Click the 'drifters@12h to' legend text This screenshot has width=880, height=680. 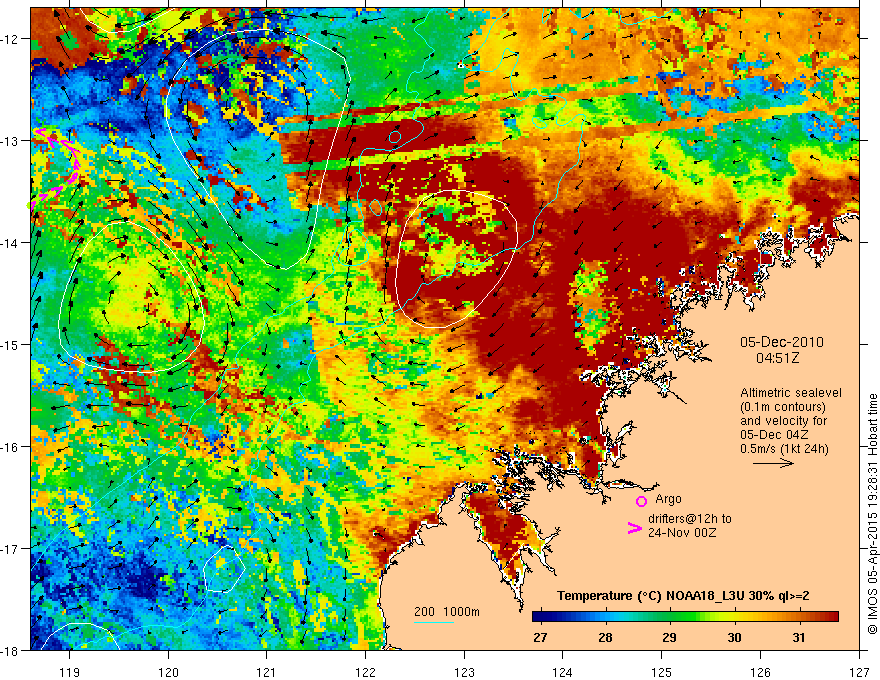[690, 519]
